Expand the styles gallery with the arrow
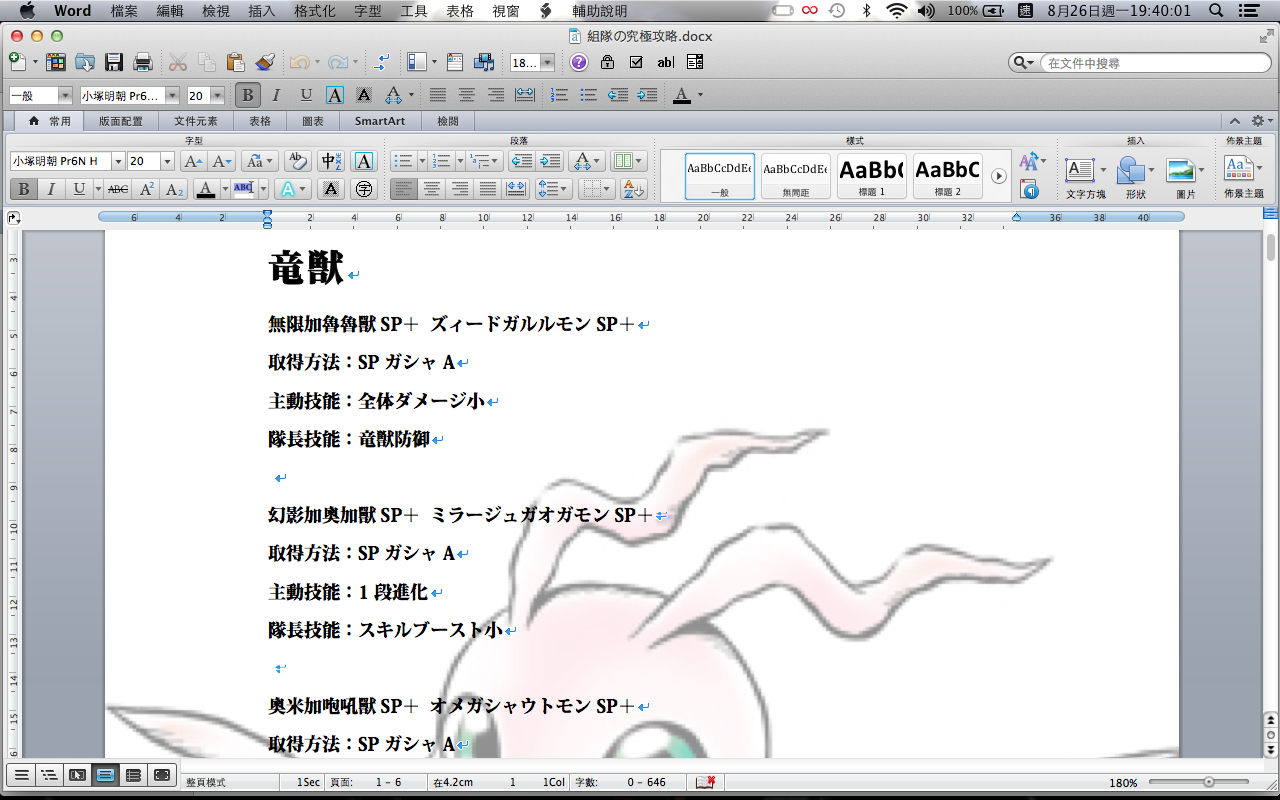 998,176
